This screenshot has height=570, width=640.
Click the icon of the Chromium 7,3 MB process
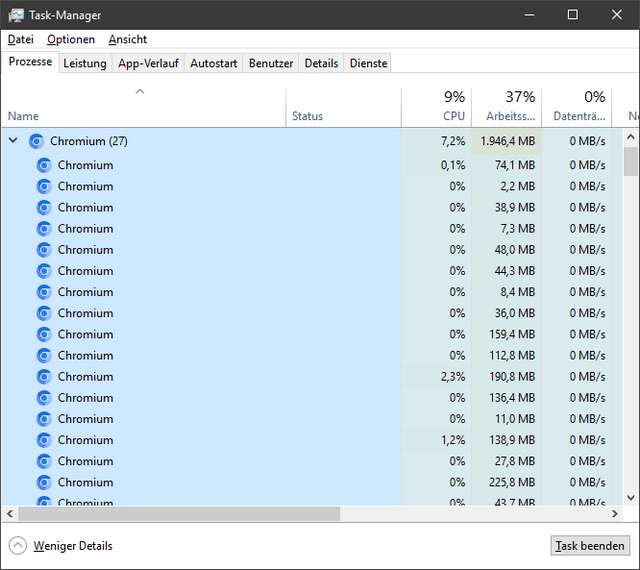pyautogui.click(x=44, y=229)
